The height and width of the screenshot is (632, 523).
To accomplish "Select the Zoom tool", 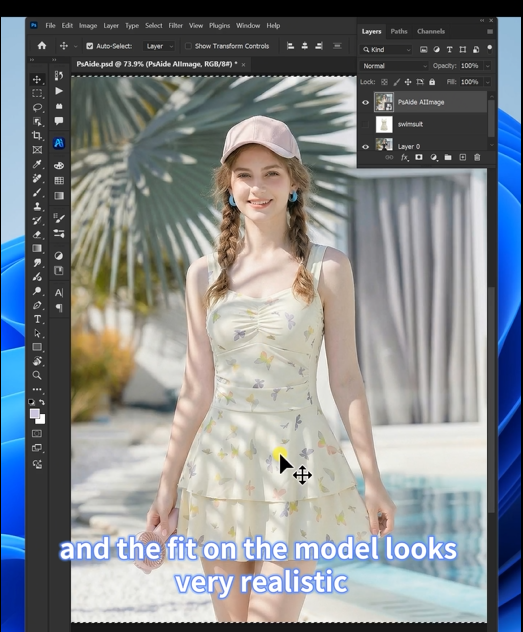I will click(x=37, y=375).
